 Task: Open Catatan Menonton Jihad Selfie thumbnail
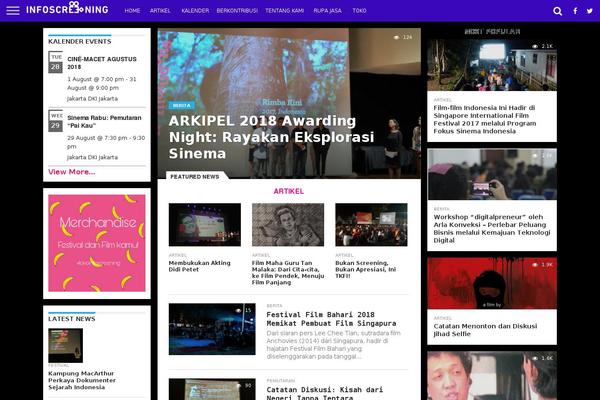[492, 283]
